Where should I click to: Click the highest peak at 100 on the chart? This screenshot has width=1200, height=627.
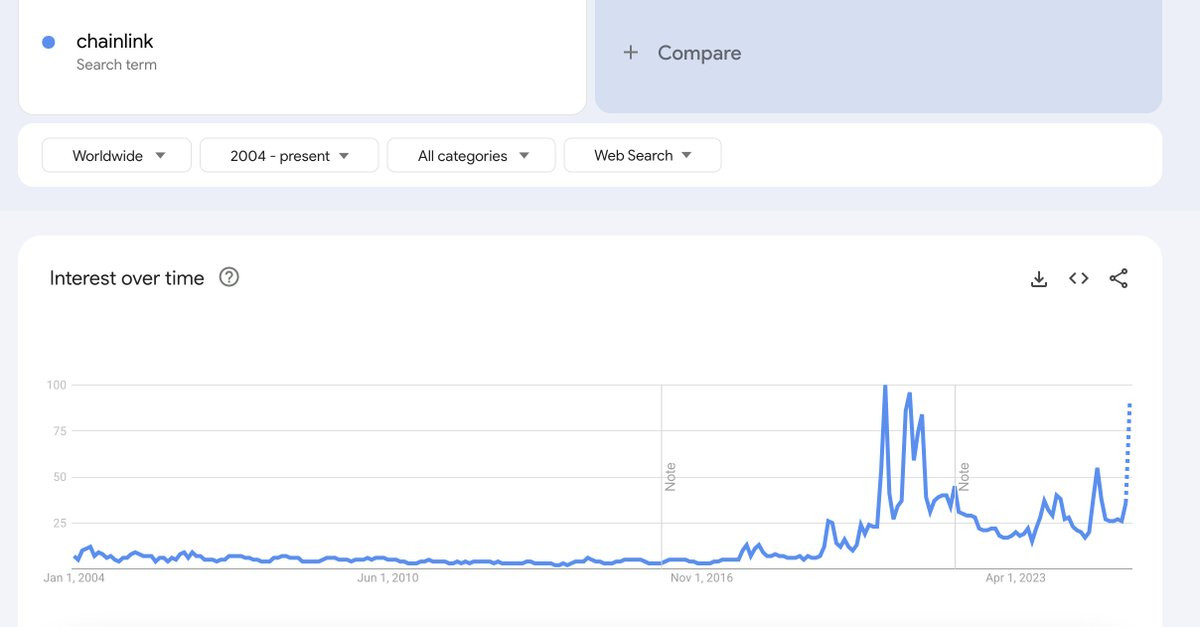[x=885, y=386]
